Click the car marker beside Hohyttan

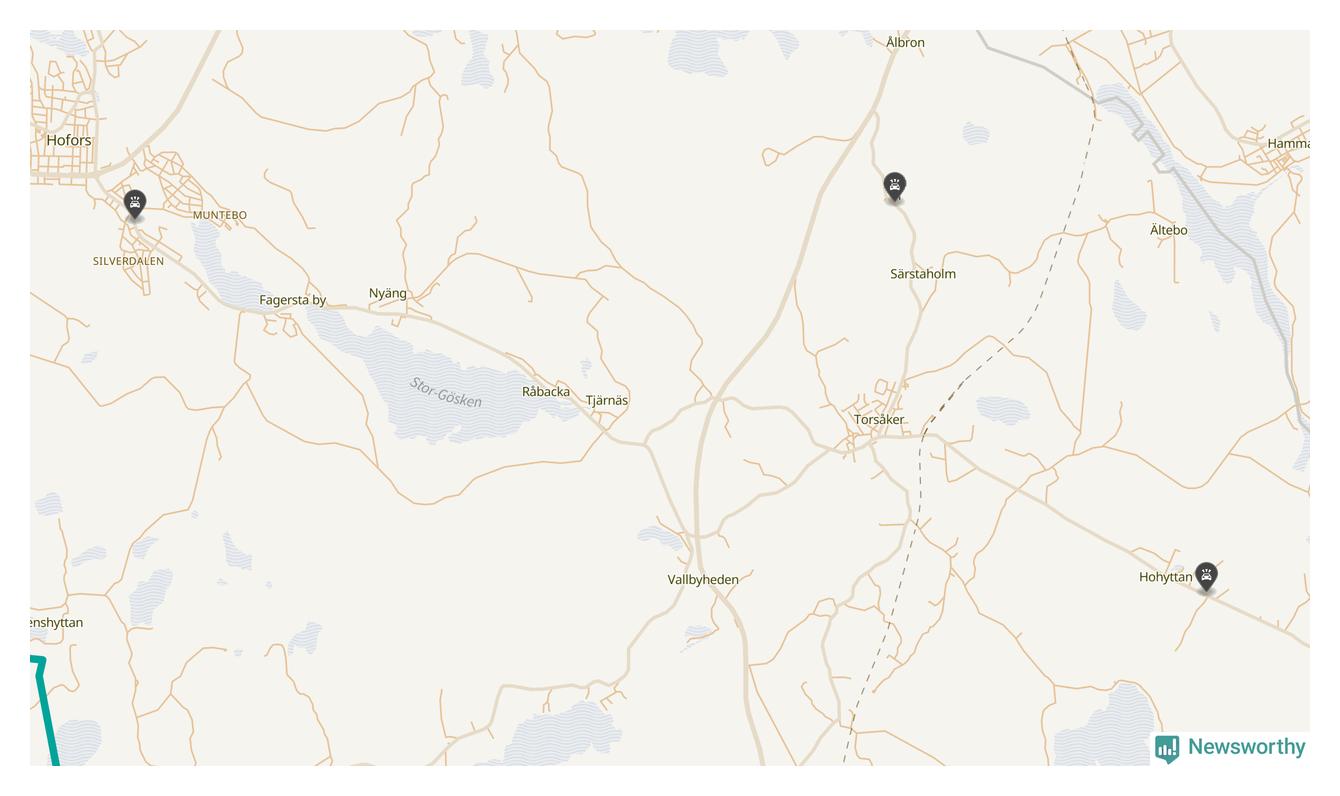pyautogui.click(x=1206, y=577)
